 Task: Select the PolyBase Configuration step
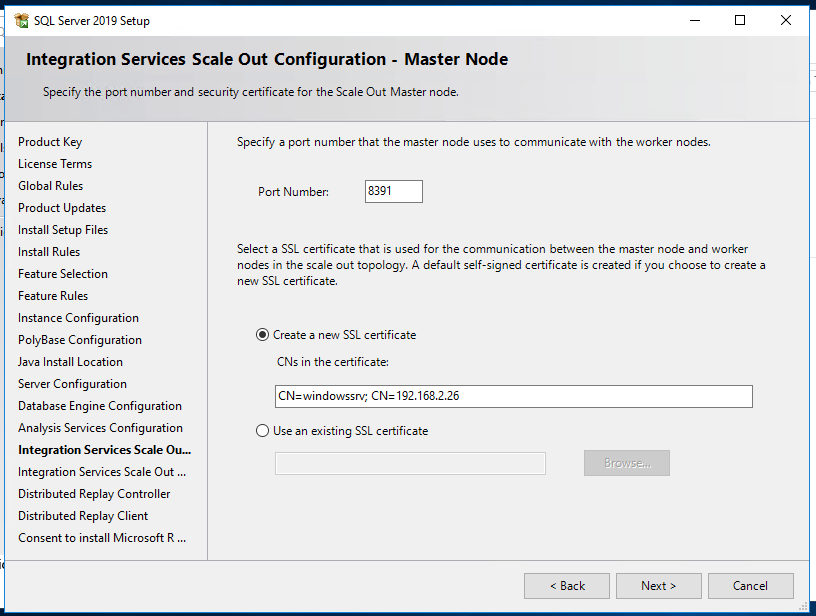[80, 340]
